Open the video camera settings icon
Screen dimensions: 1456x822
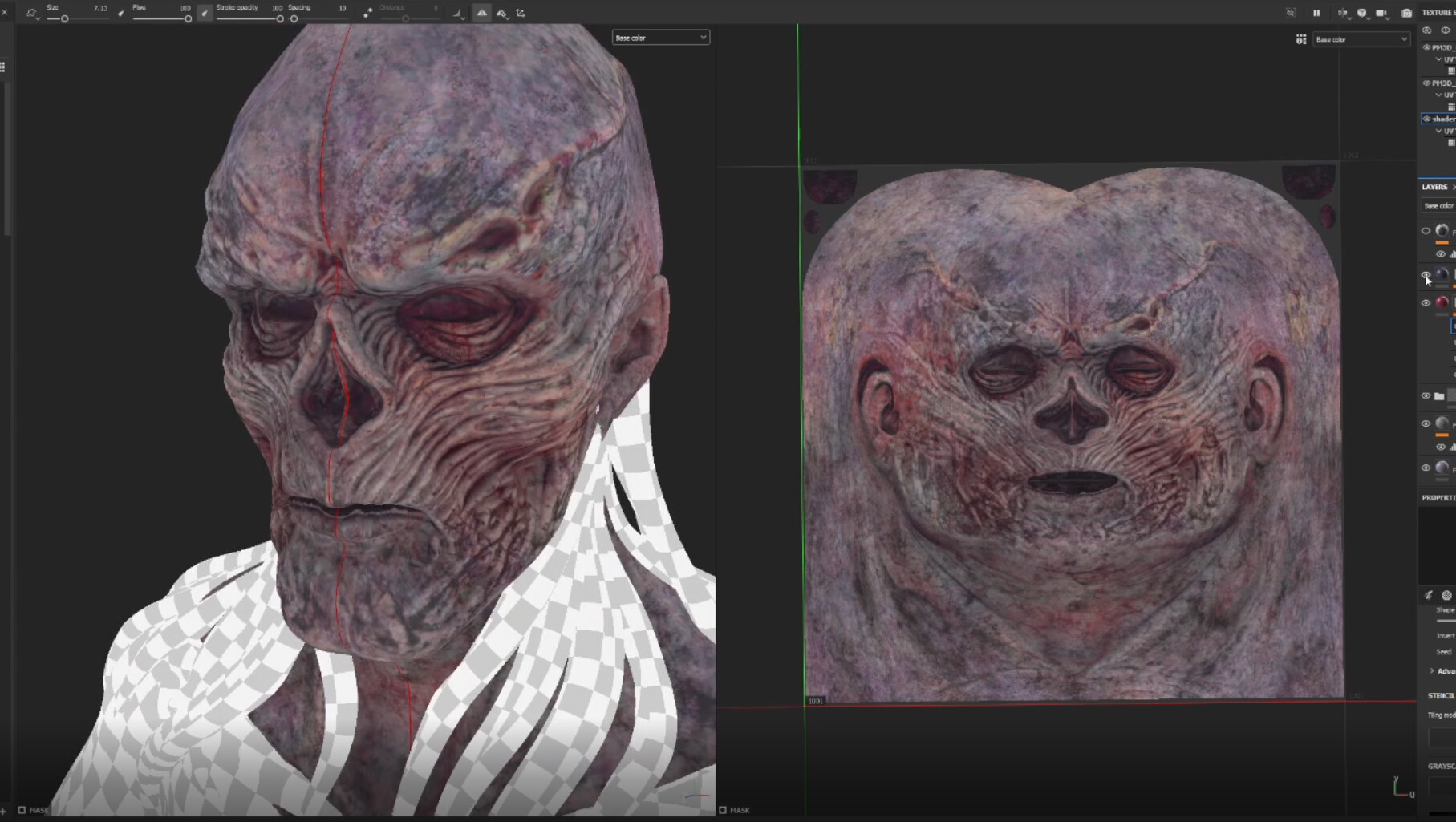[x=1381, y=13]
